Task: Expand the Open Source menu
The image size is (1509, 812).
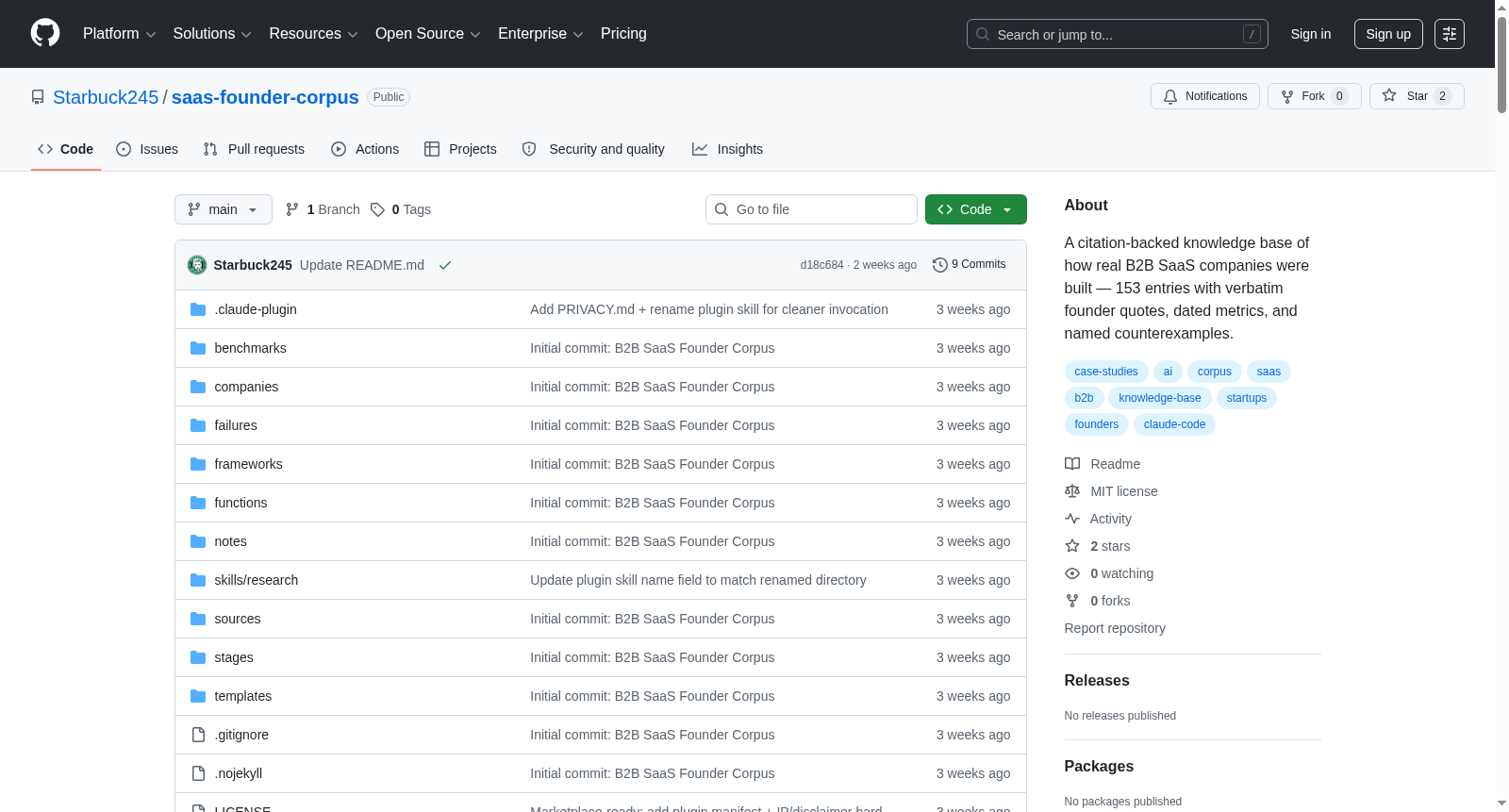Action: coord(428,34)
